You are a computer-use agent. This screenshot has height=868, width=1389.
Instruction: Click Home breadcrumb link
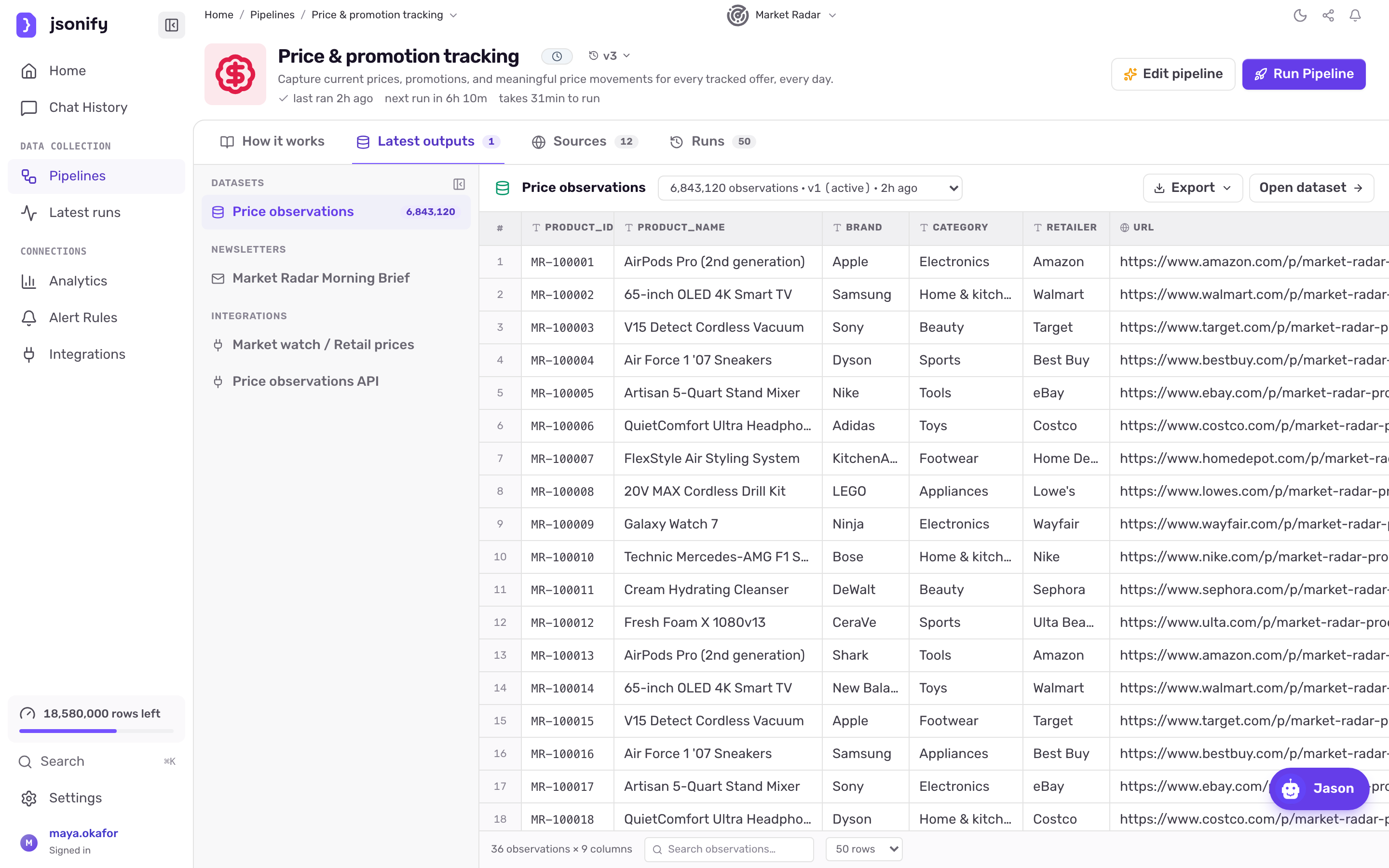[x=218, y=15]
